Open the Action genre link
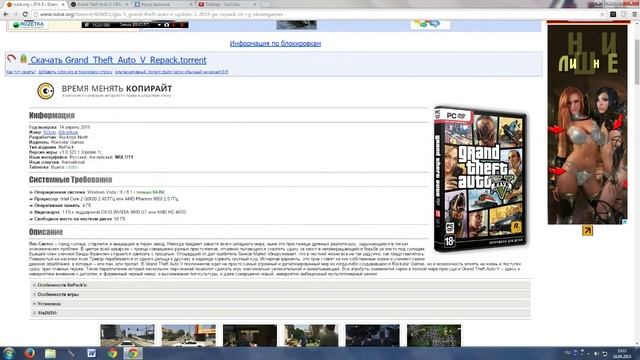 pos(49,132)
